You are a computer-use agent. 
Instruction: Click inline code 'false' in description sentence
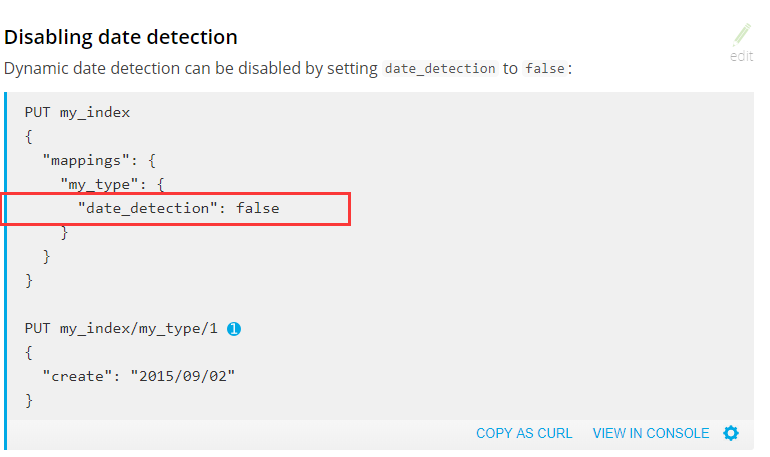[x=545, y=69]
